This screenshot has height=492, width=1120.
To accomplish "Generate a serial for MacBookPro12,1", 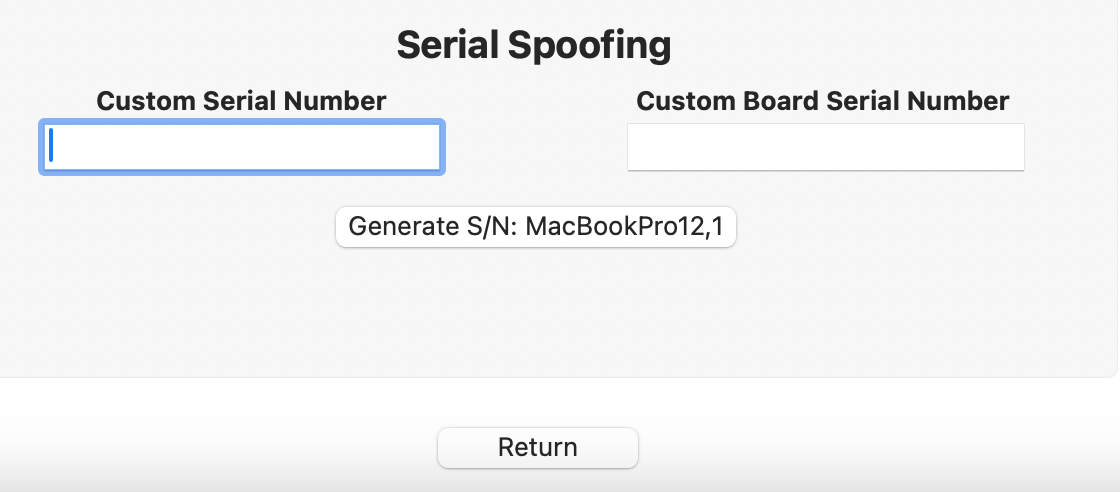I will (535, 227).
